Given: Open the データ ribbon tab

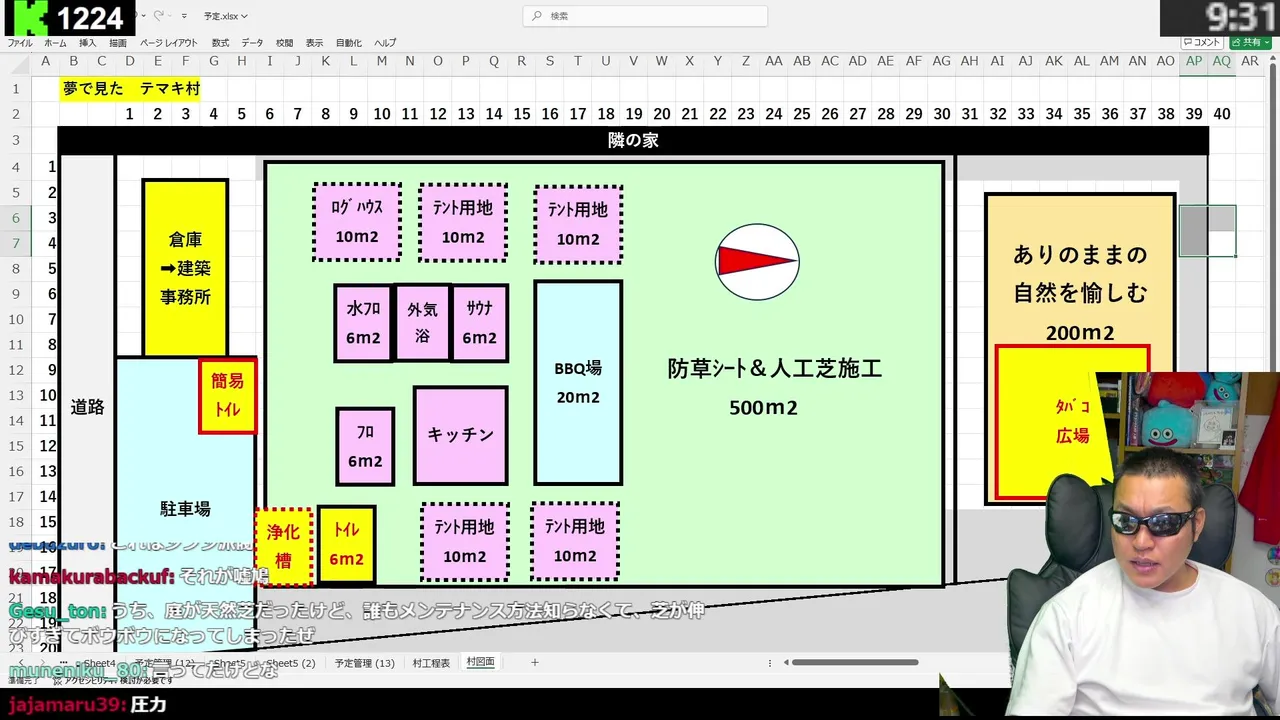Looking at the screenshot, I should (252, 43).
